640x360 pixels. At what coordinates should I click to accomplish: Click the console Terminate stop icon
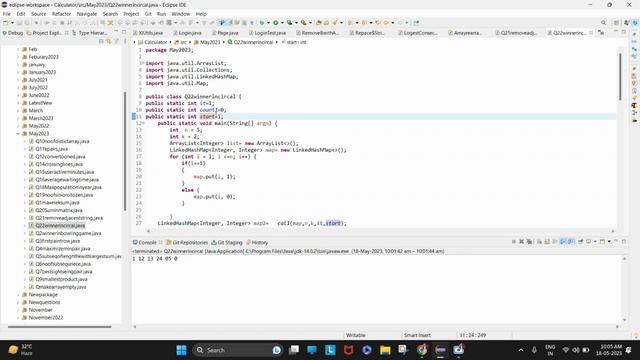tap(514, 242)
